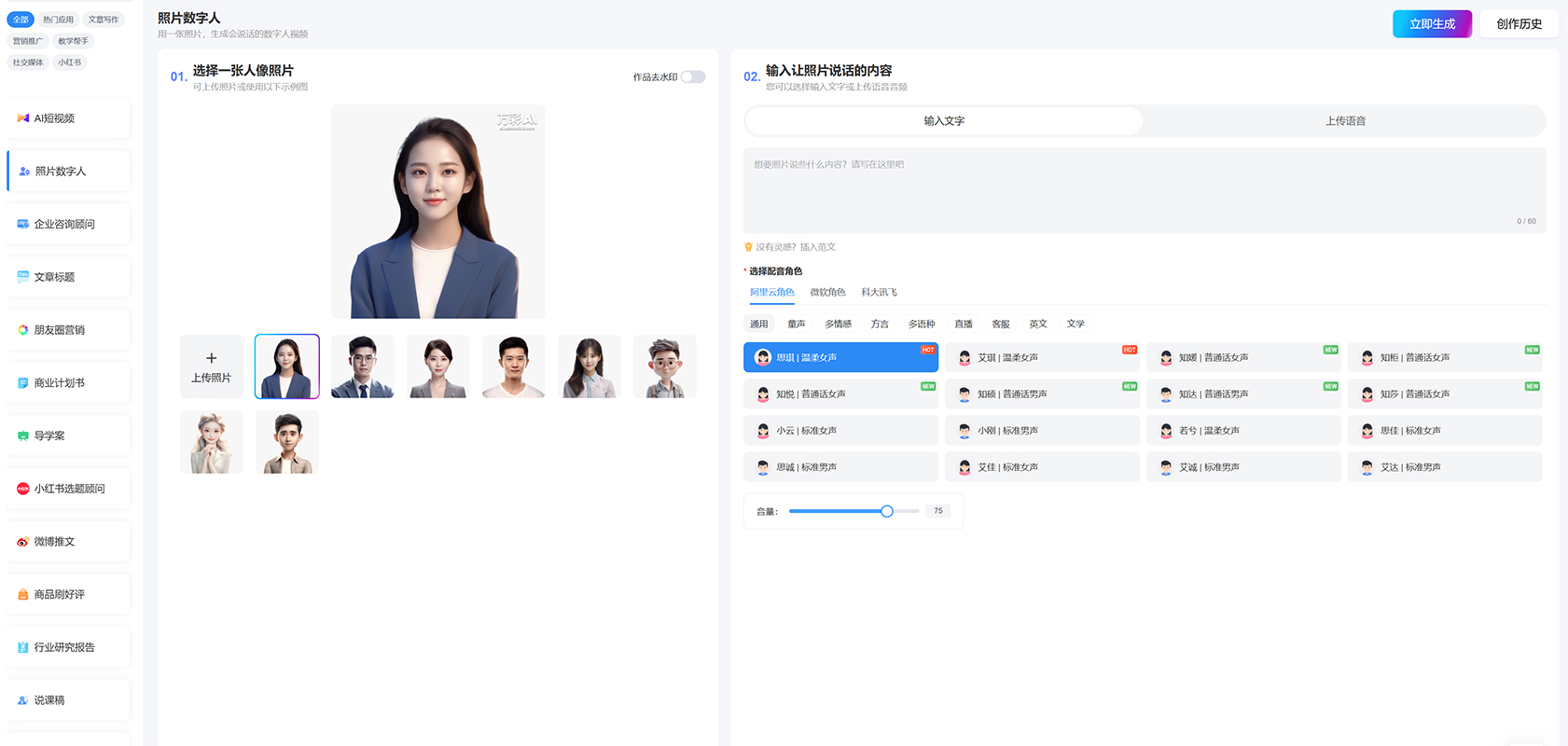
Task: Click the plus icon to upload a photo
Action: (x=212, y=358)
